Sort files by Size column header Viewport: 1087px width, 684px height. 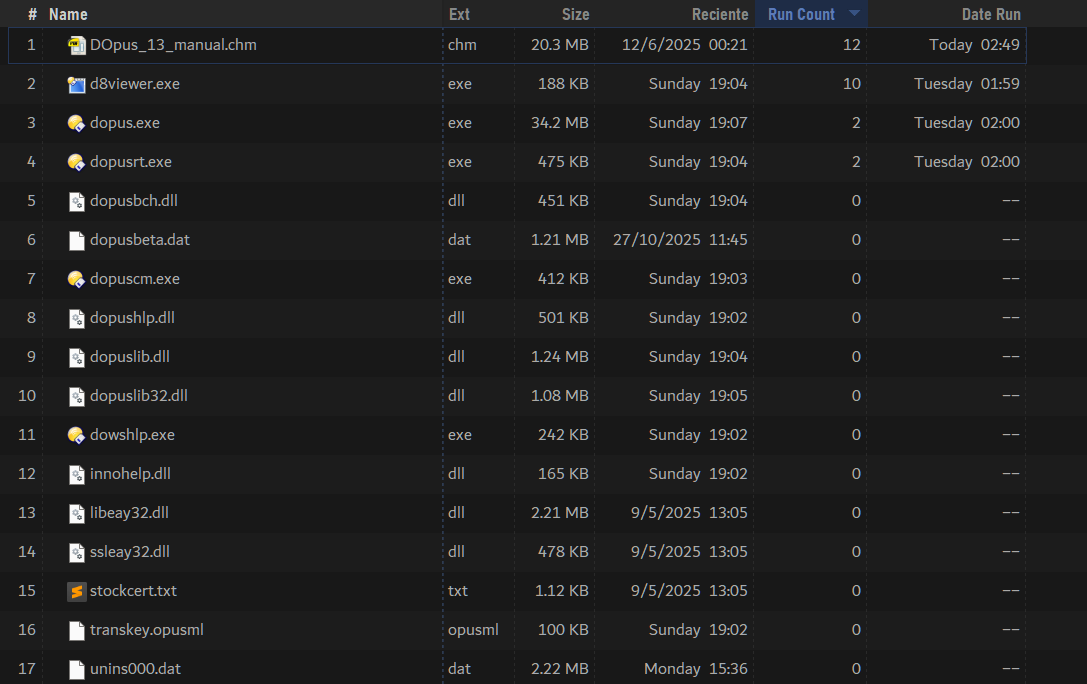click(575, 14)
